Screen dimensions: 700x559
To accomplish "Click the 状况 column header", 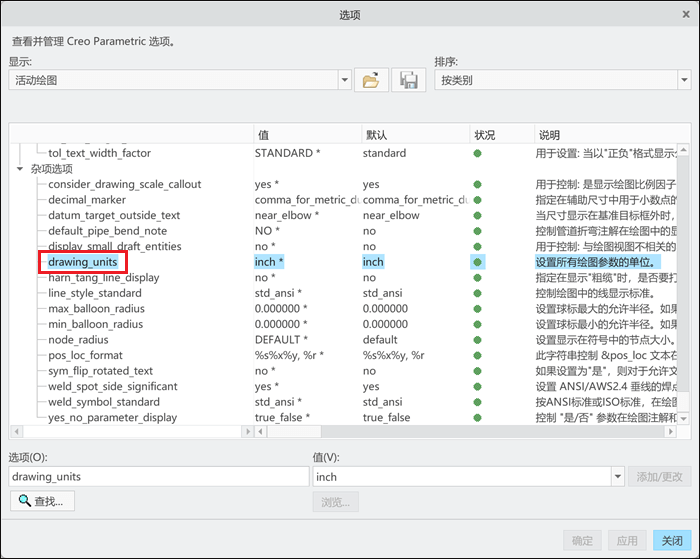I will click(502, 134).
